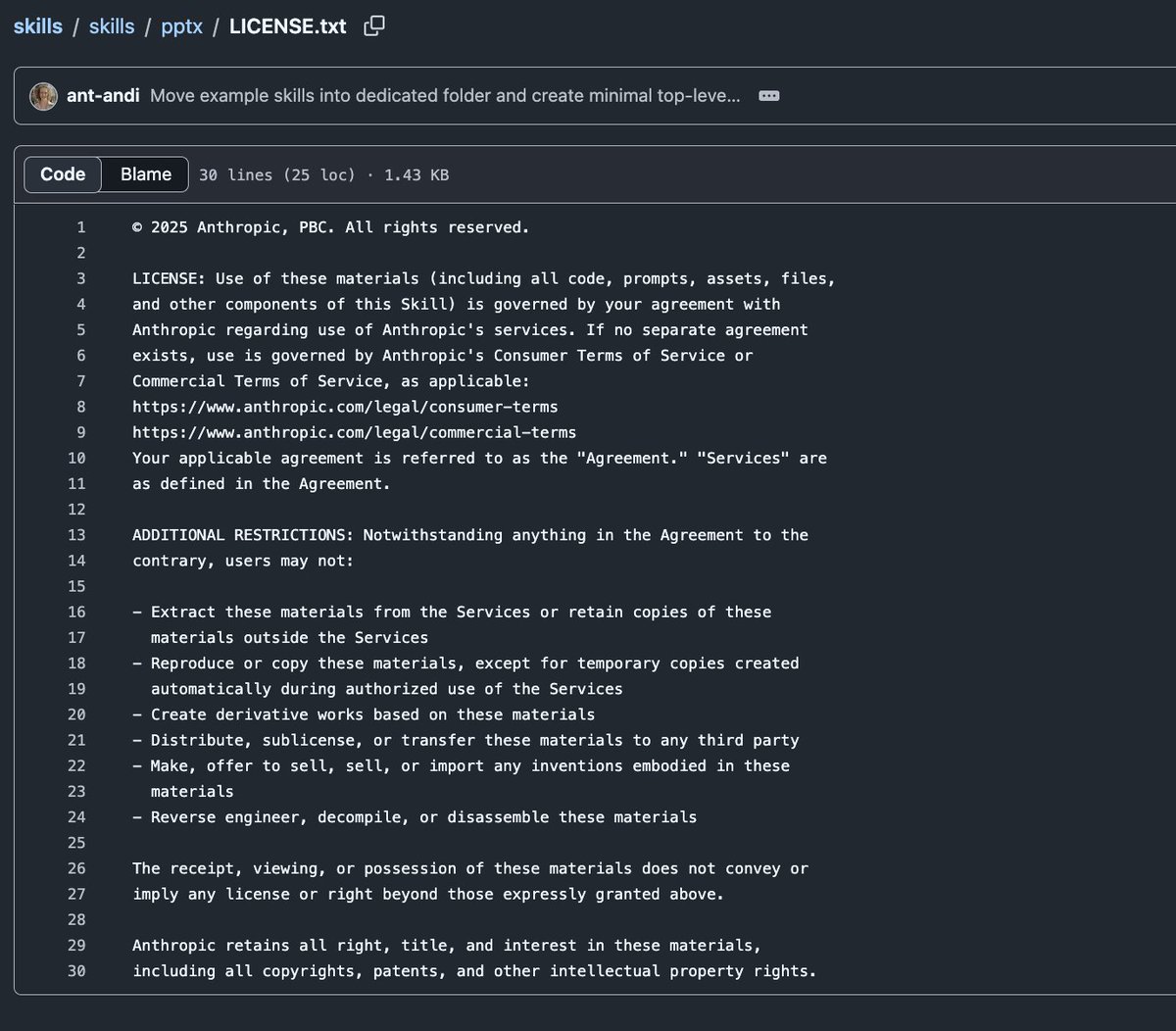Select line number 26
The width and height of the screenshot is (1176, 1031).
76,868
